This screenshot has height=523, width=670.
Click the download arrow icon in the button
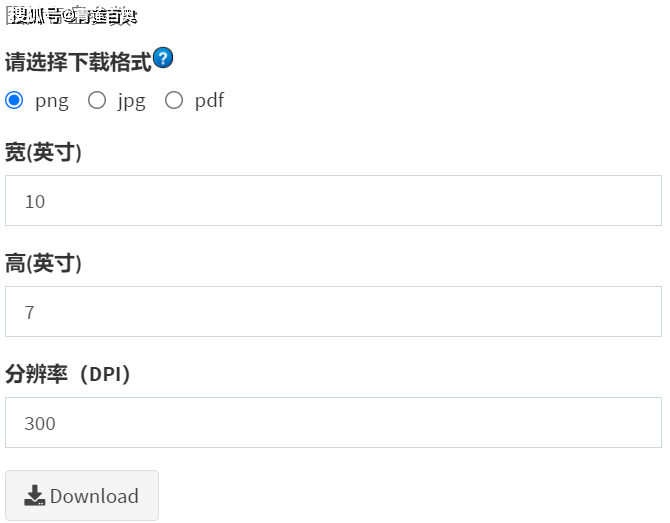coord(35,496)
